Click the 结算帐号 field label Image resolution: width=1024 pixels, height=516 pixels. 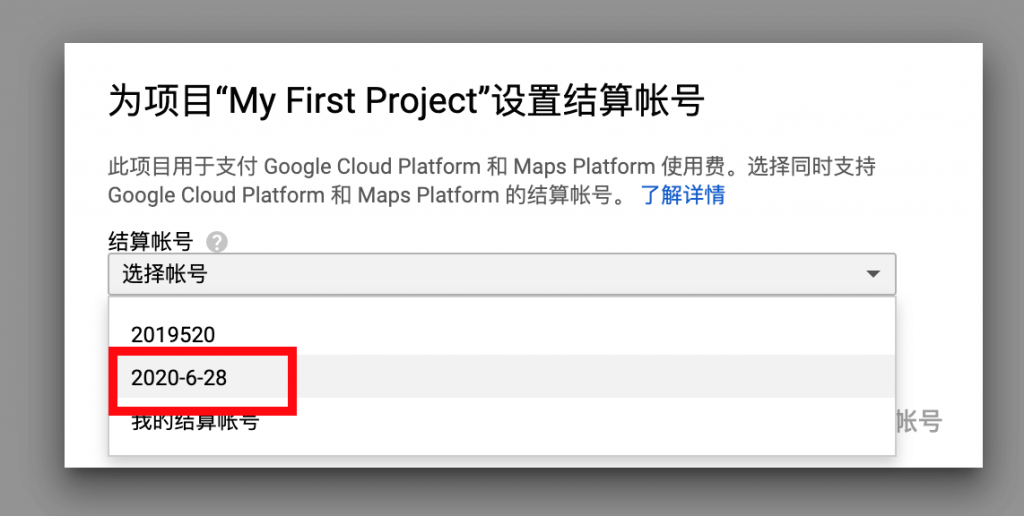click(150, 242)
